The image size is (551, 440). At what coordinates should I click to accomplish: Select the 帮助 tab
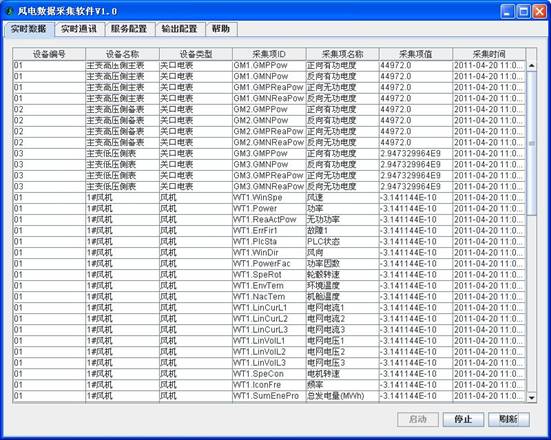point(221,29)
